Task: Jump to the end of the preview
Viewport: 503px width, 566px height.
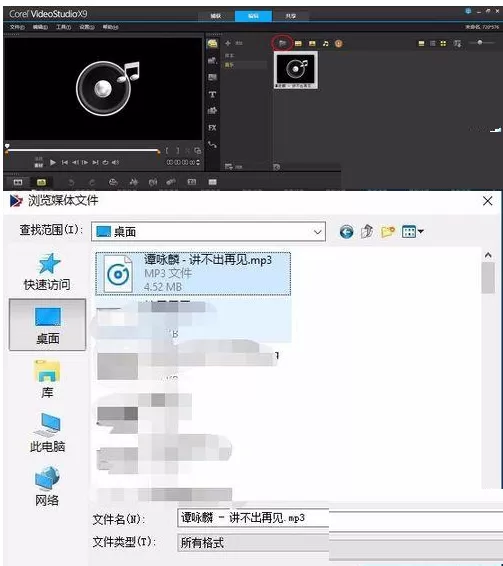Action: 95,162
